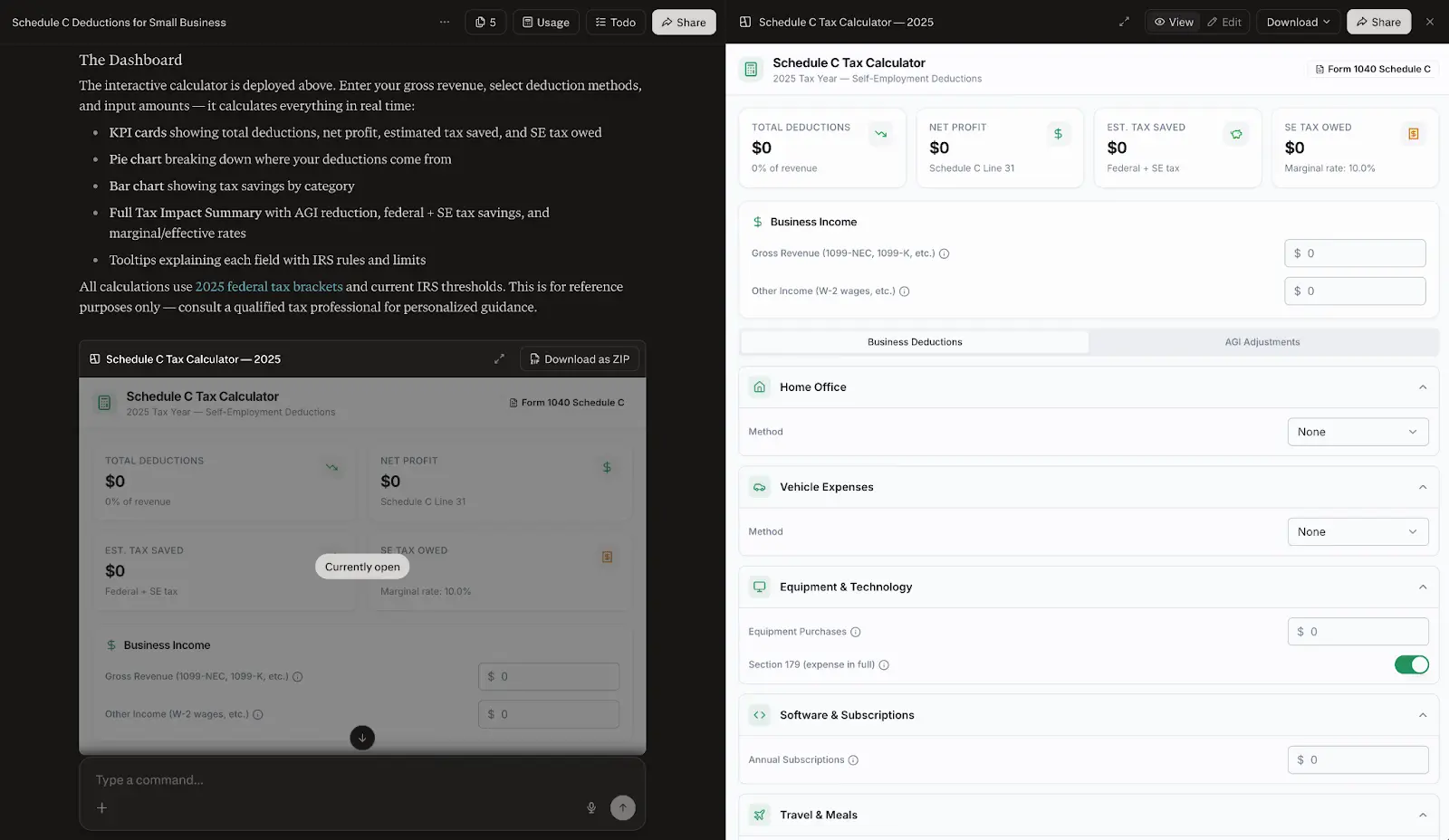Switch to Edit mode

point(1224,22)
